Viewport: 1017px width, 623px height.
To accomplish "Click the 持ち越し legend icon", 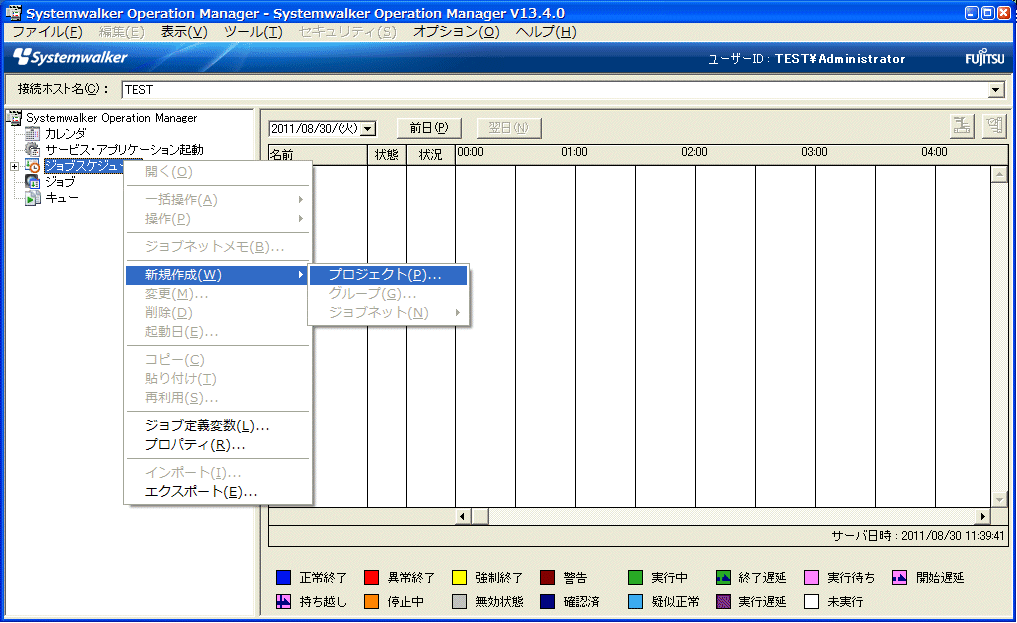I will [x=283, y=602].
